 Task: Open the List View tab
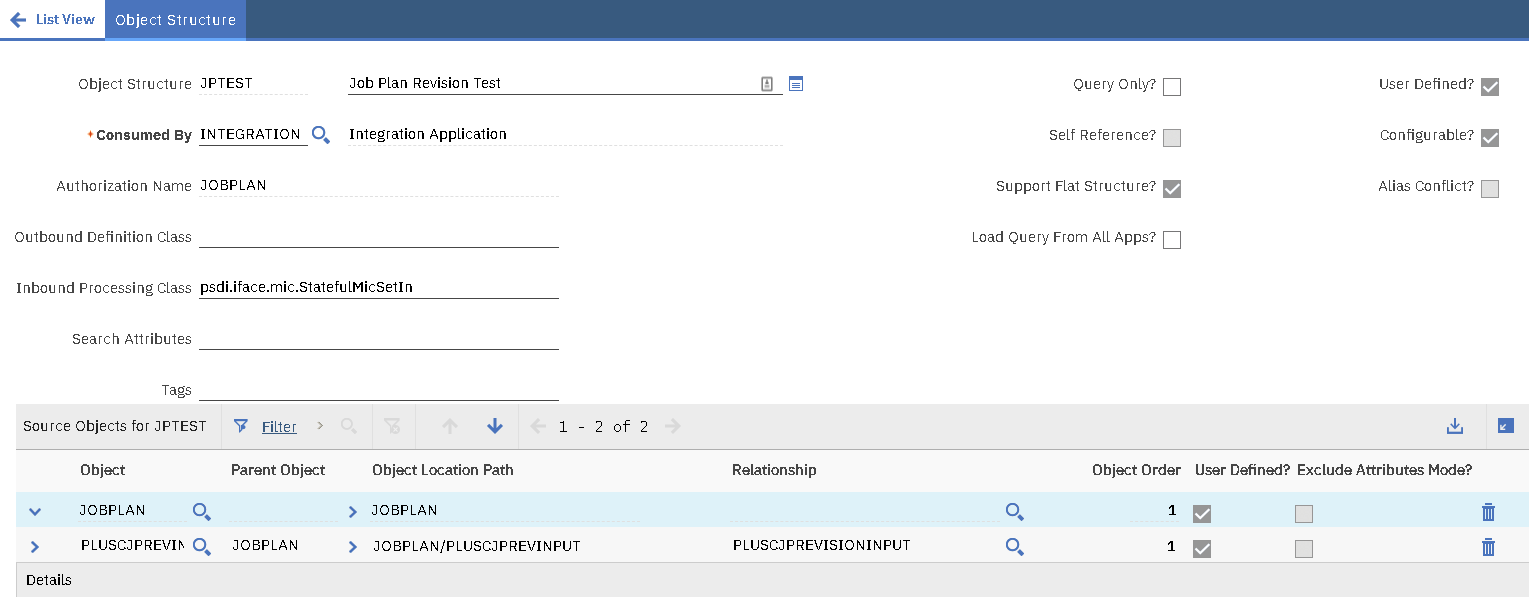52,19
